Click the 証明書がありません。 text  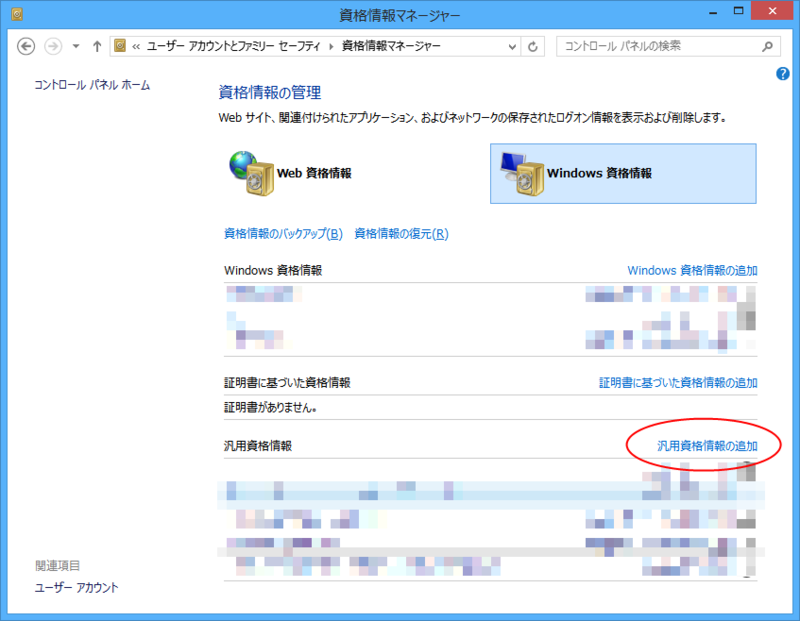270,408
